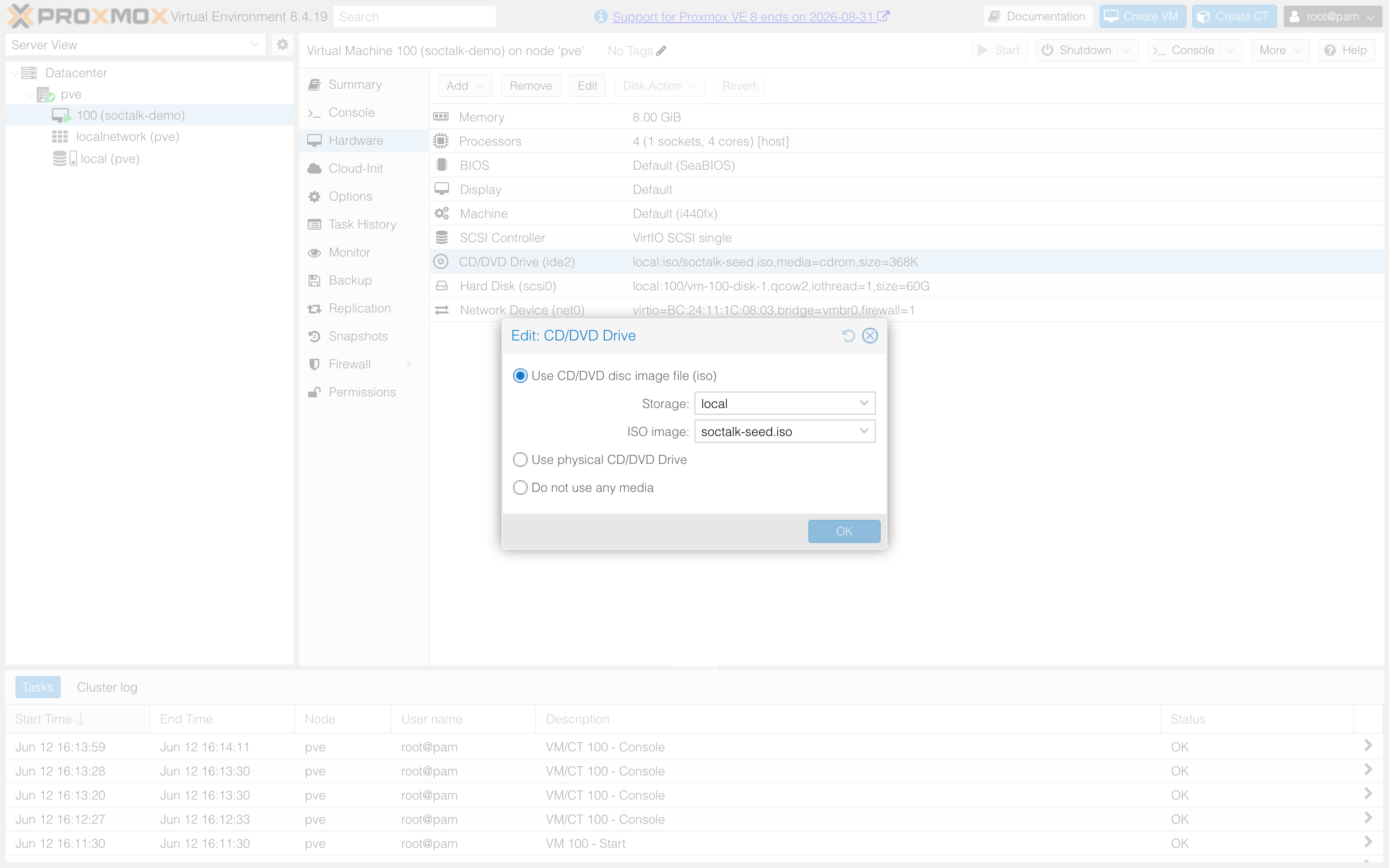Screen dimensions: 1389x868
Task: Open the Task History menu item
Action: point(362,224)
